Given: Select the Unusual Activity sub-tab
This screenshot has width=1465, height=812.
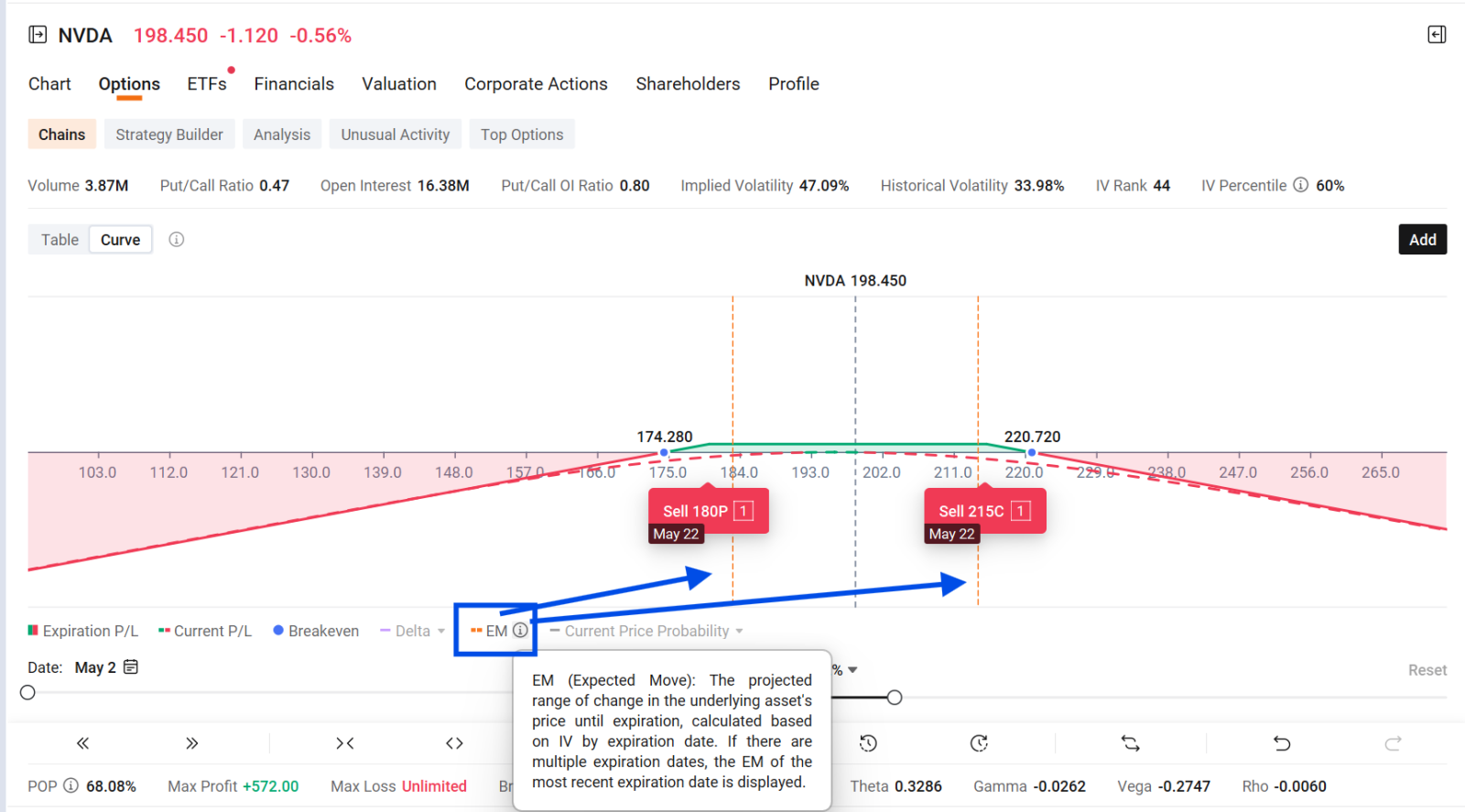Looking at the screenshot, I should (396, 135).
